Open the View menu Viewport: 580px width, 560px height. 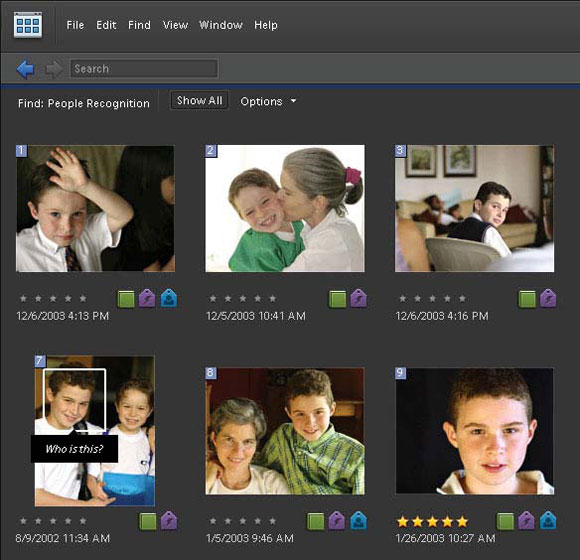tap(175, 25)
